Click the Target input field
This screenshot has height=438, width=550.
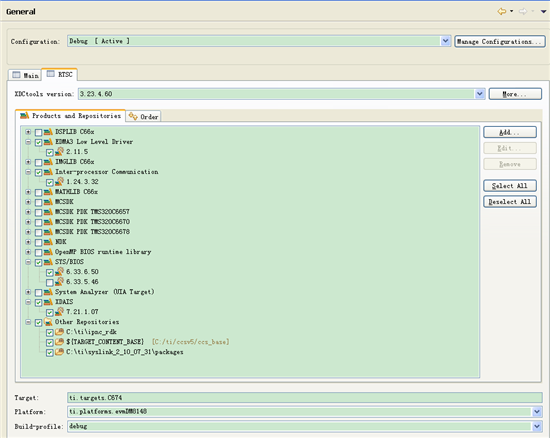pyautogui.click(x=304, y=398)
